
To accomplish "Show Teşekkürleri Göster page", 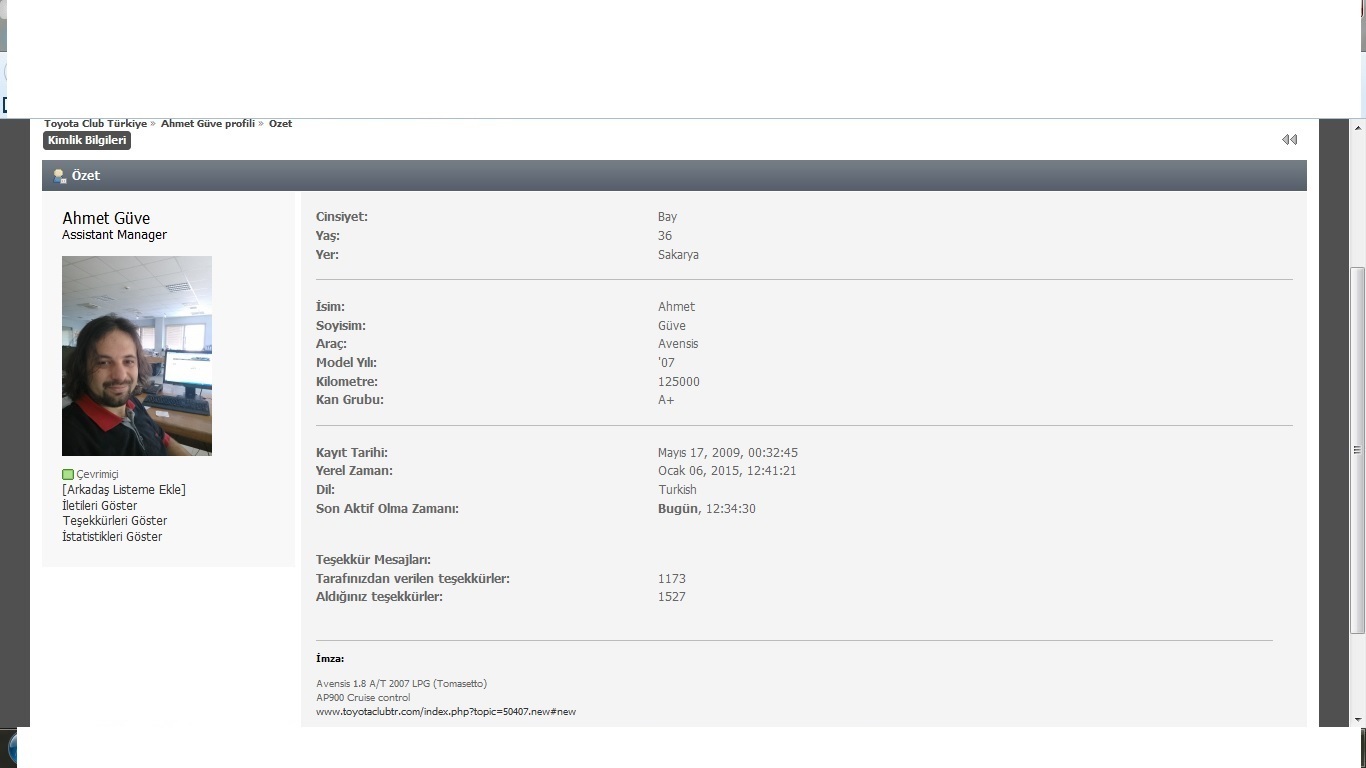I will 114,521.
